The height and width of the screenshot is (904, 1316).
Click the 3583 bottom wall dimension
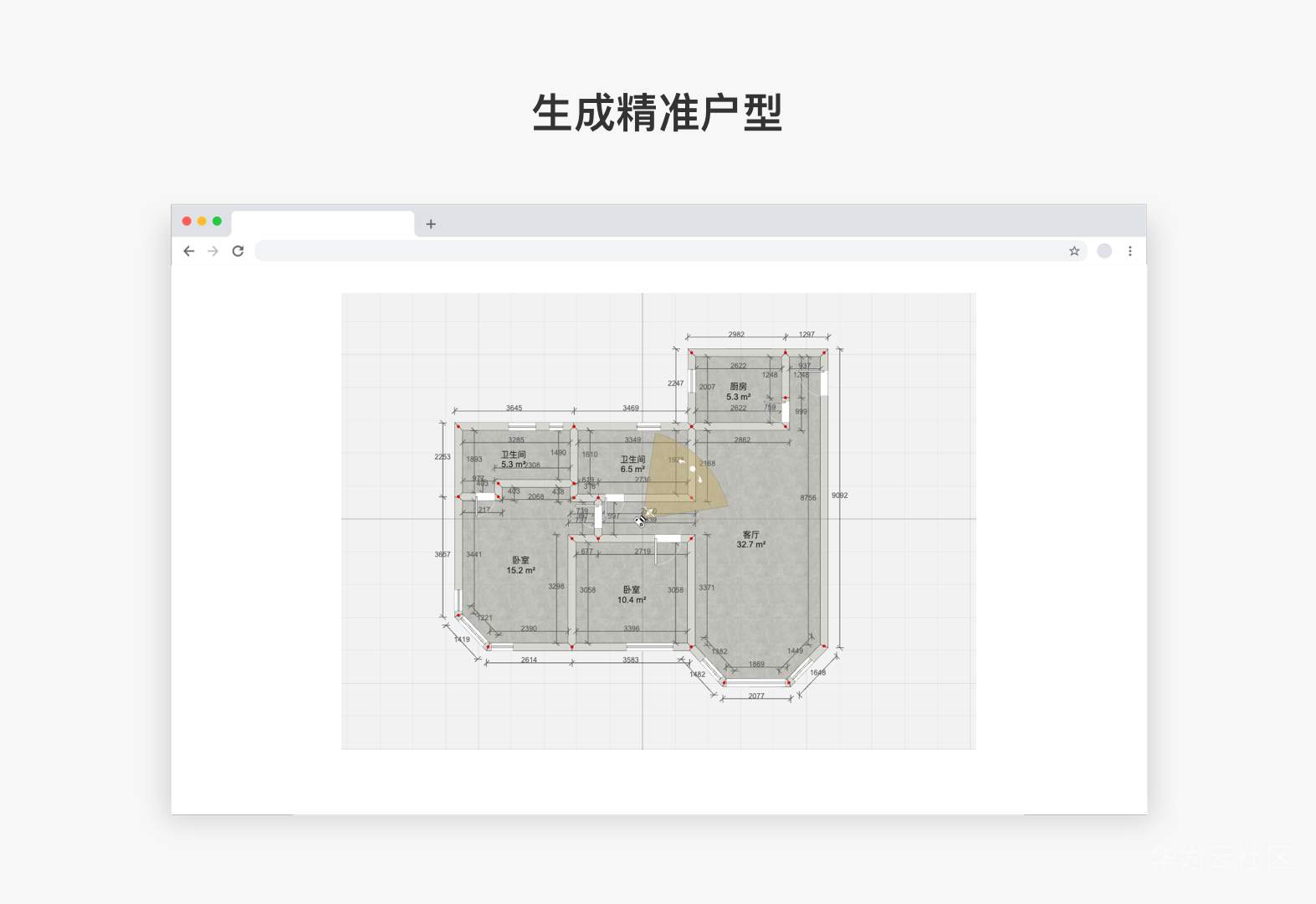631,660
